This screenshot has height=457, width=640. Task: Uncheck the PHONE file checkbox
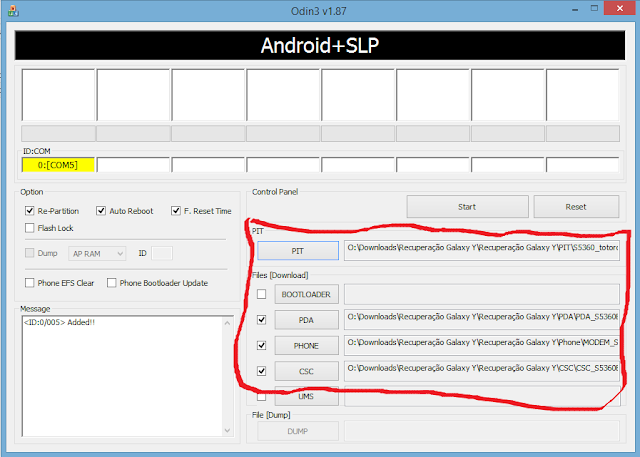pyautogui.click(x=262, y=346)
